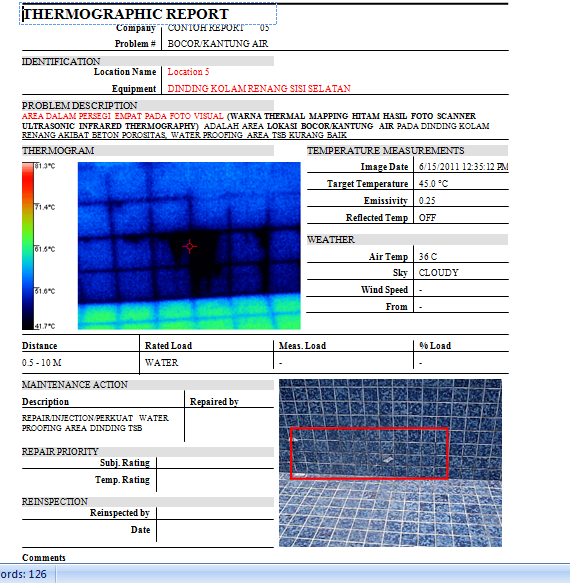Click 'REPAIR/INJECTION/PERKUAT WATER PROOFING' description text
This screenshot has width=570, height=583.
(95, 423)
